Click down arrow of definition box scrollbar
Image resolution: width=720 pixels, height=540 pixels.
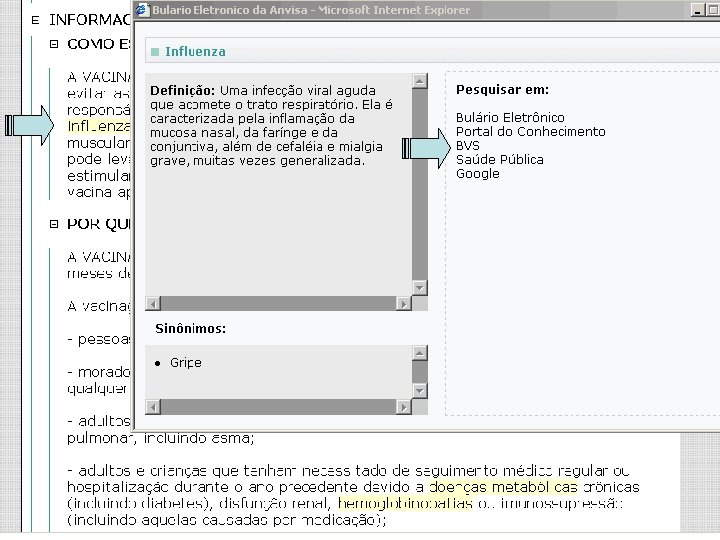coord(420,288)
